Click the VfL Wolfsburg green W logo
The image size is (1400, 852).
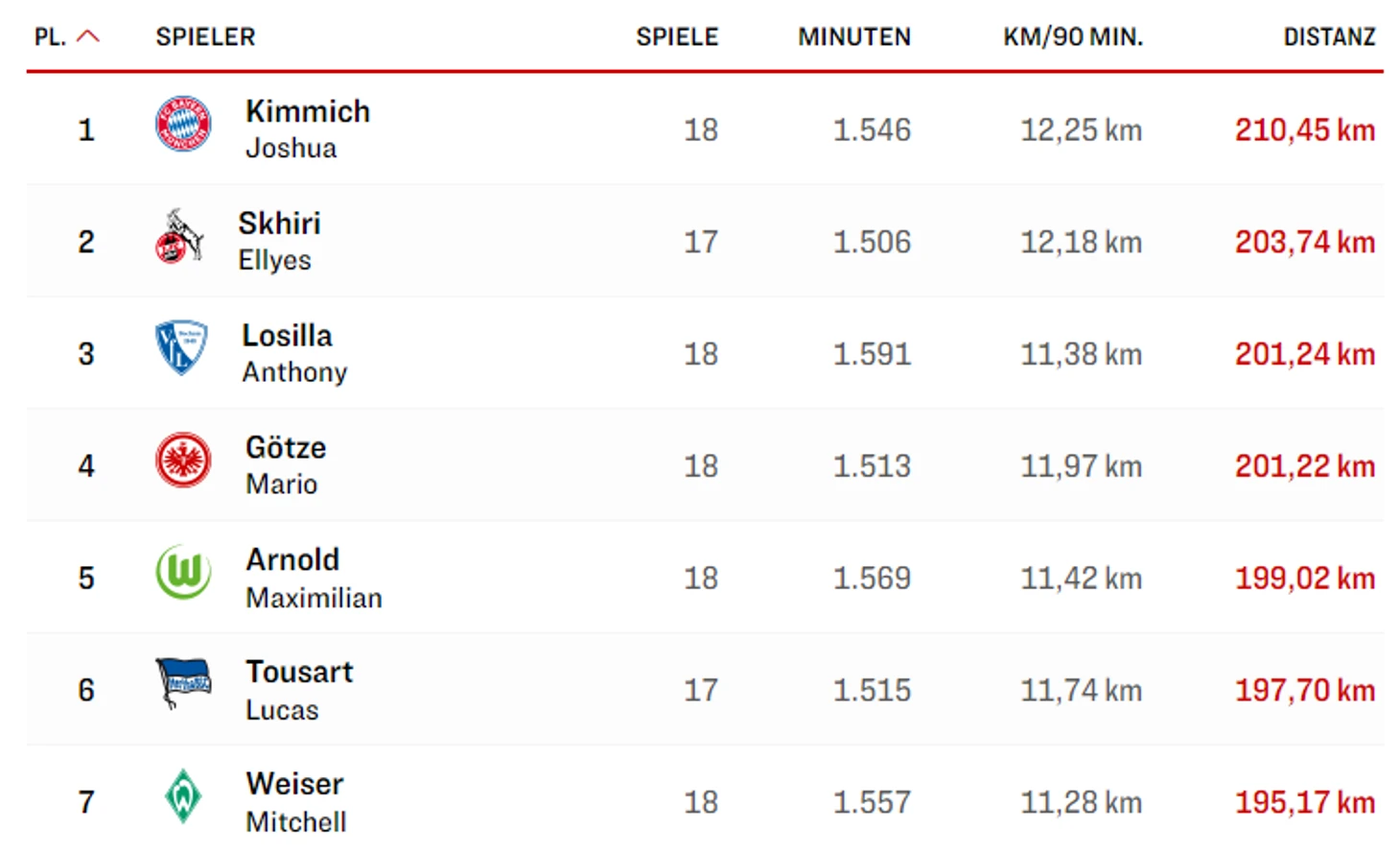coord(183,572)
